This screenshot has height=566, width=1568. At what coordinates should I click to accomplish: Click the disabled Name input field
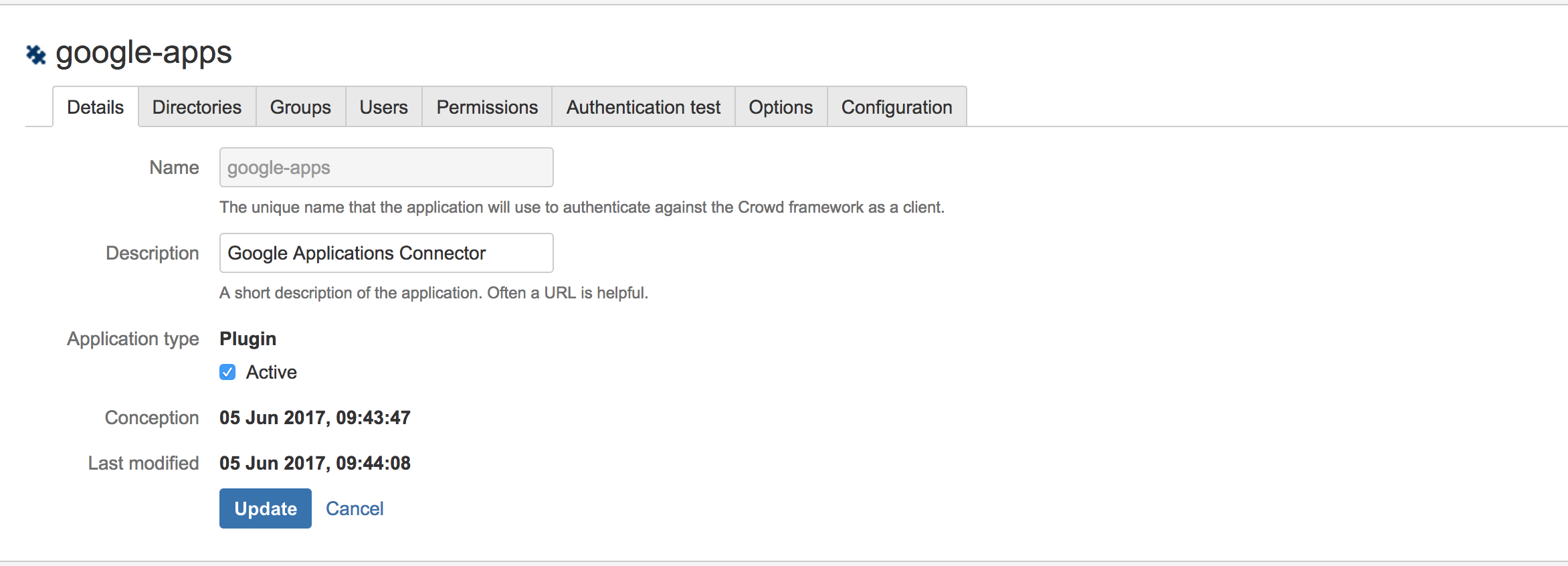pyautogui.click(x=386, y=167)
